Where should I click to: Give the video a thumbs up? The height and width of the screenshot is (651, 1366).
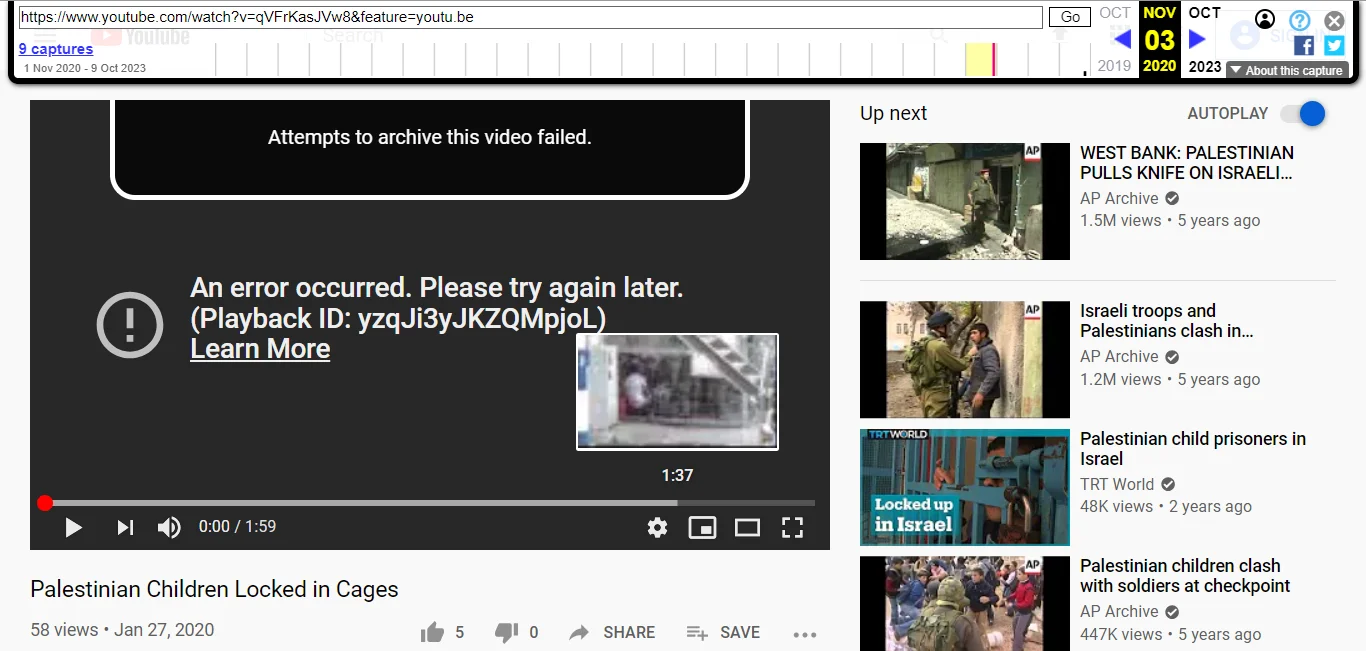click(x=434, y=631)
